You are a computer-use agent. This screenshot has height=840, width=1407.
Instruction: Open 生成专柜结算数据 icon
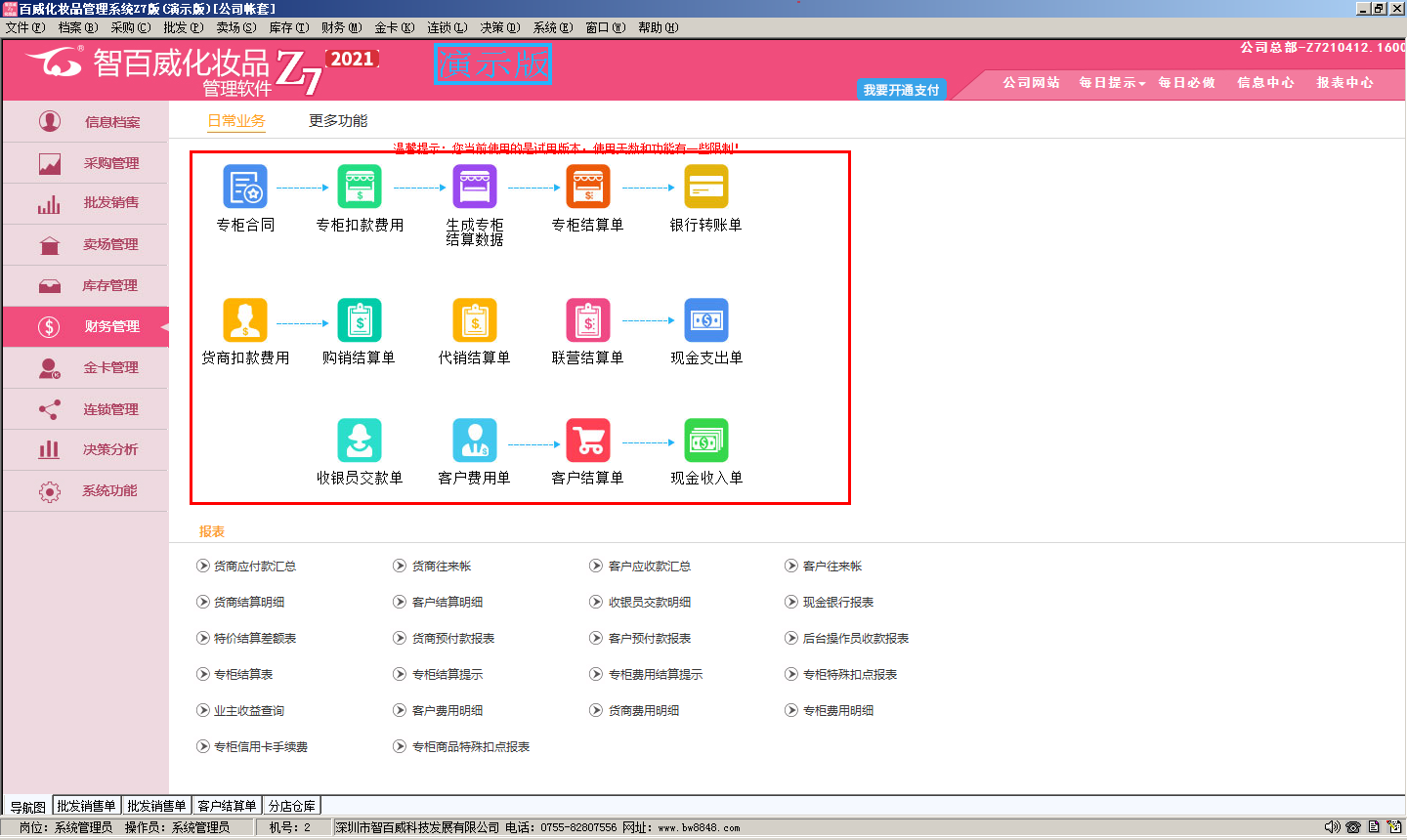point(475,187)
